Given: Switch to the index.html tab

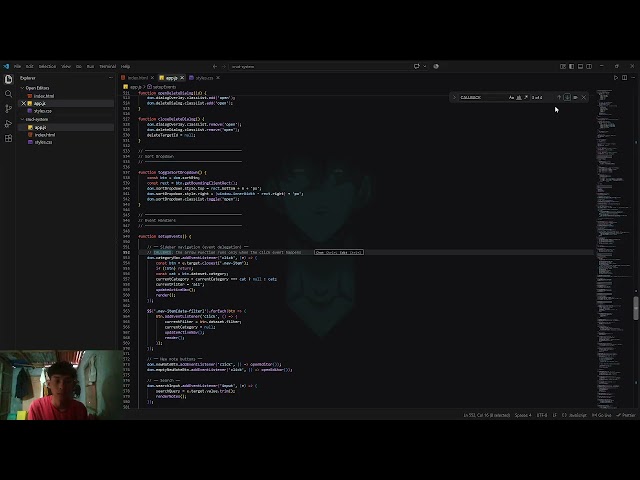Looking at the screenshot, I should coord(138,78).
